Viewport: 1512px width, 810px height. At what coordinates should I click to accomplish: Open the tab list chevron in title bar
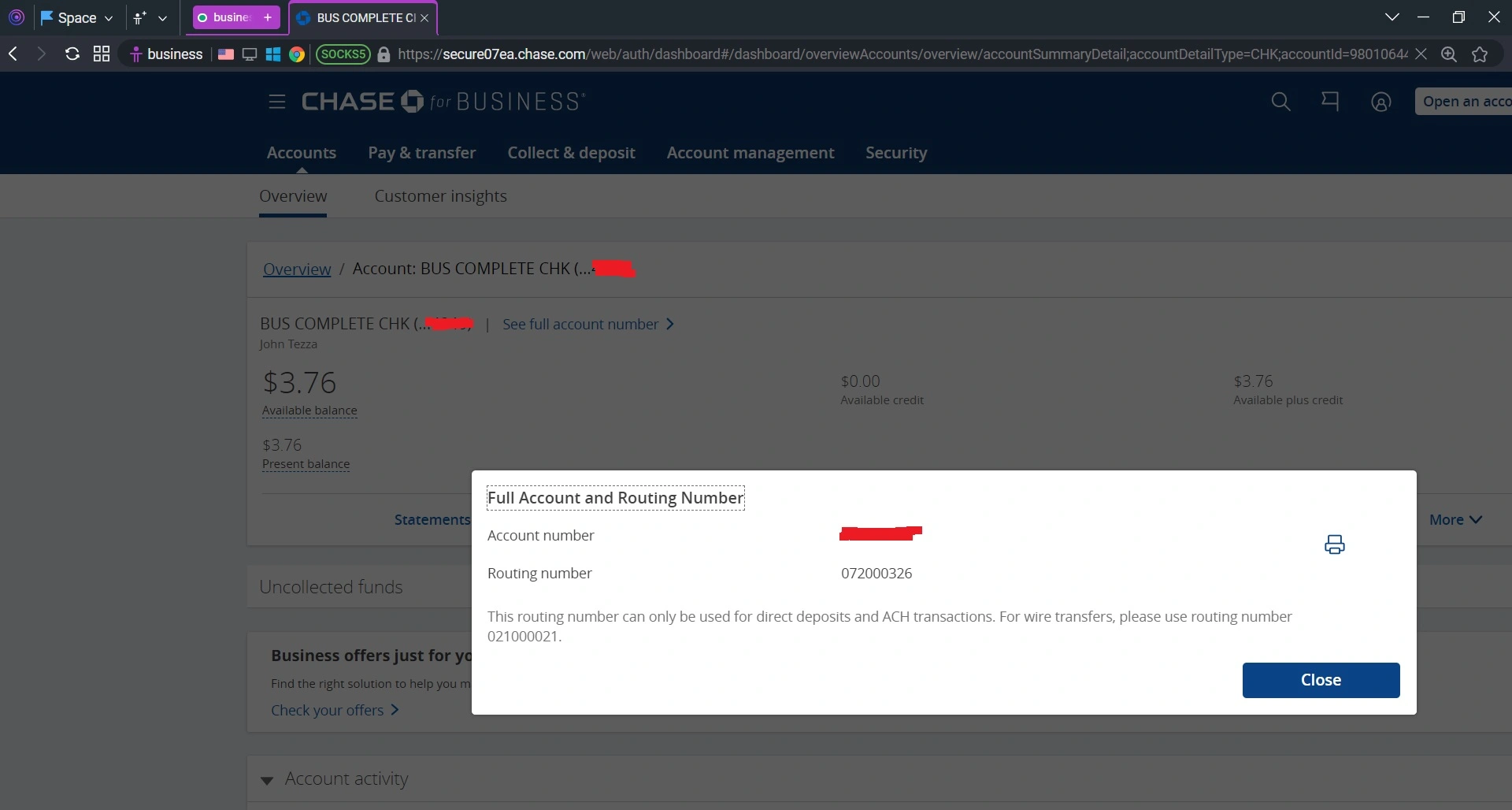pyautogui.click(x=1392, y=17)
